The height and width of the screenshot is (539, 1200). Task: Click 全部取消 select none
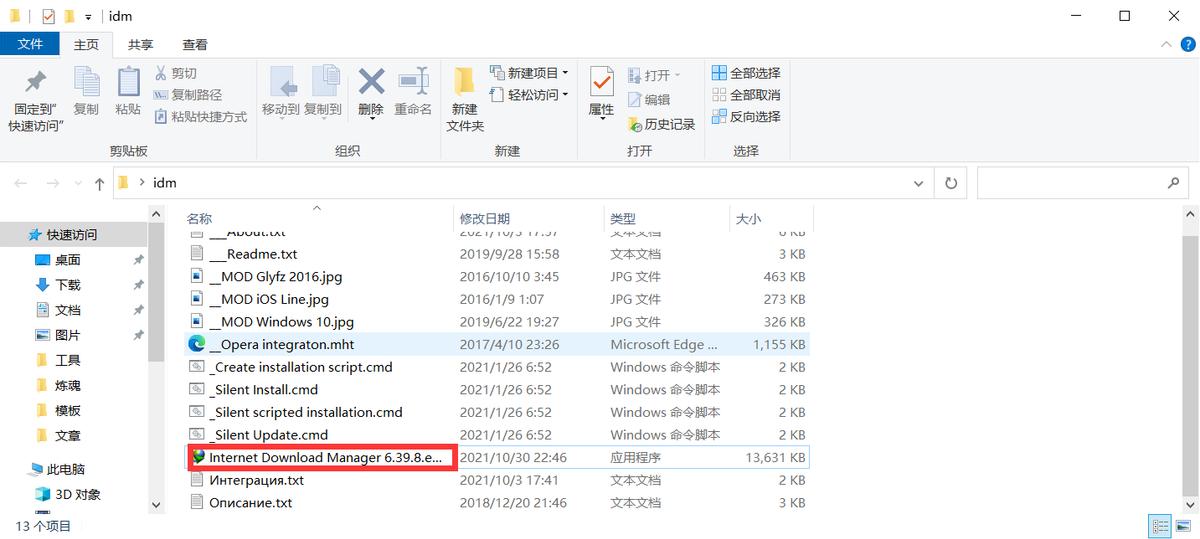pyautogui.click(x=746, y=95)
